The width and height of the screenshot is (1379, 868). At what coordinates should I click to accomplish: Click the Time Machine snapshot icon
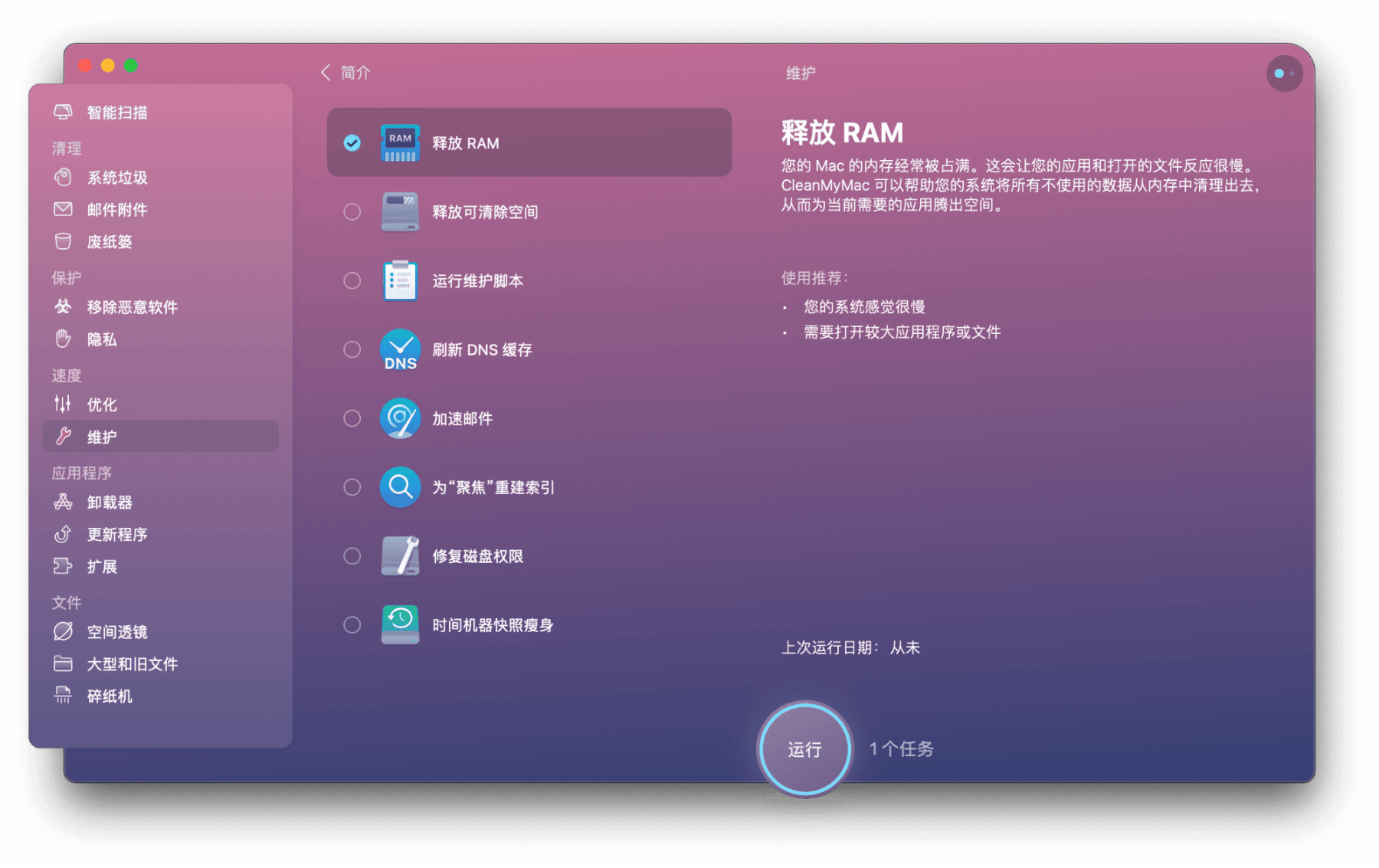pos(400,625)
